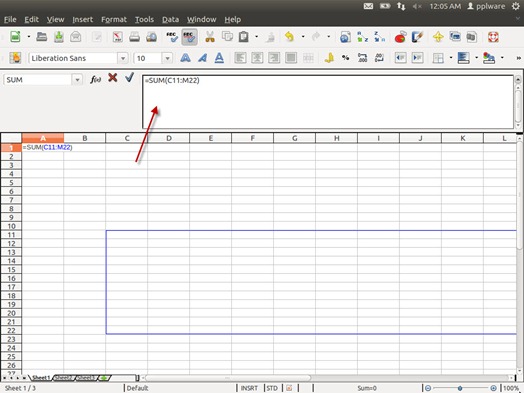Viewport: 524px width, 393px height.
Task: Open borders dropdown arrow
Action: [450, 58]
